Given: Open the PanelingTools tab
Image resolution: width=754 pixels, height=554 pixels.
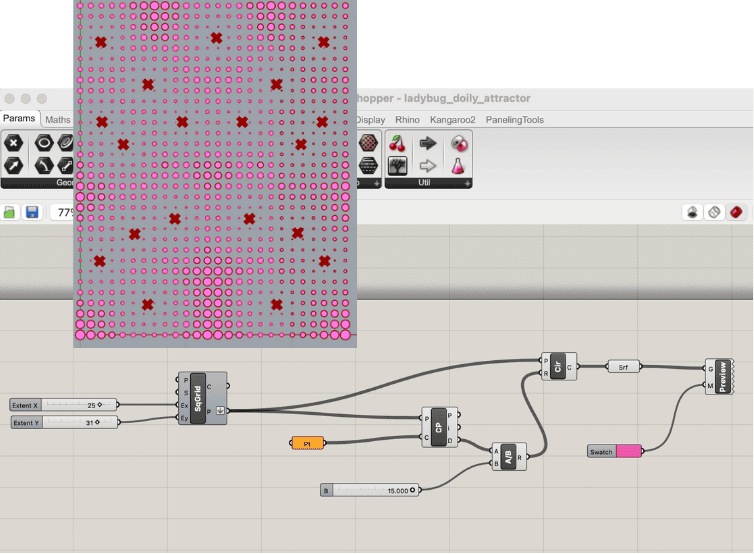Looking at the screenshot, I should coord(514,120).
